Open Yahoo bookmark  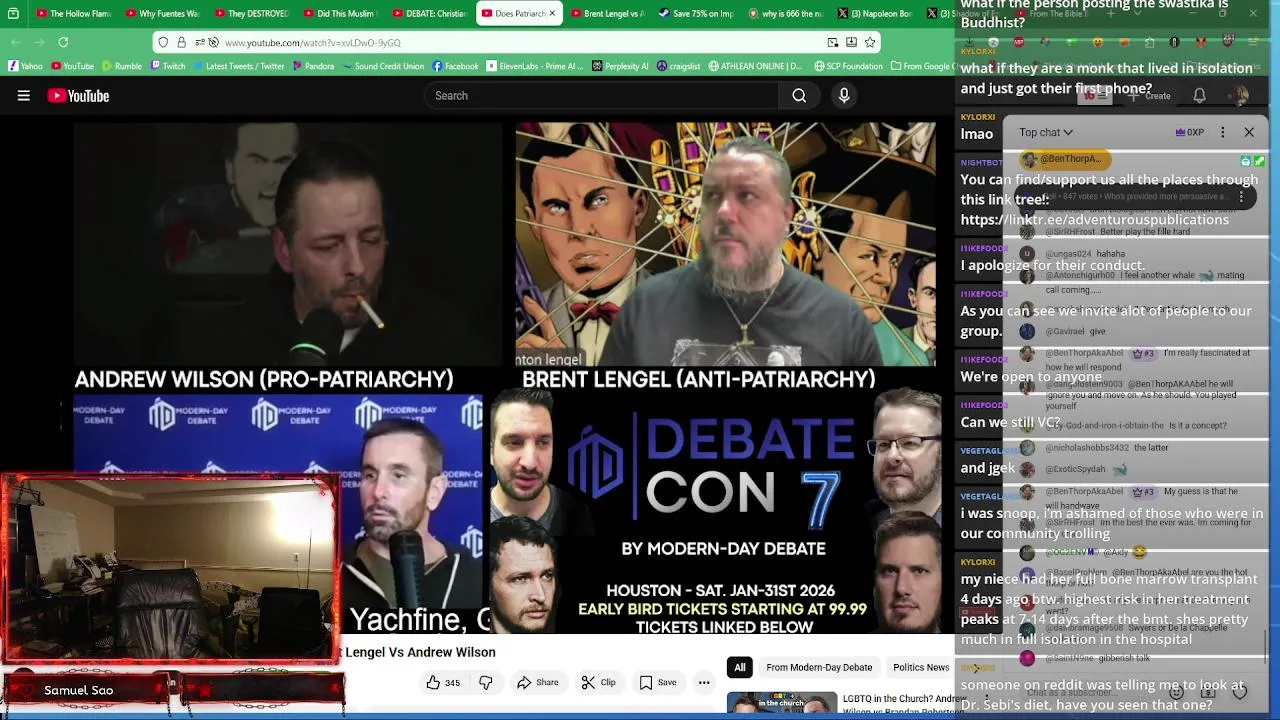[25, 66]
